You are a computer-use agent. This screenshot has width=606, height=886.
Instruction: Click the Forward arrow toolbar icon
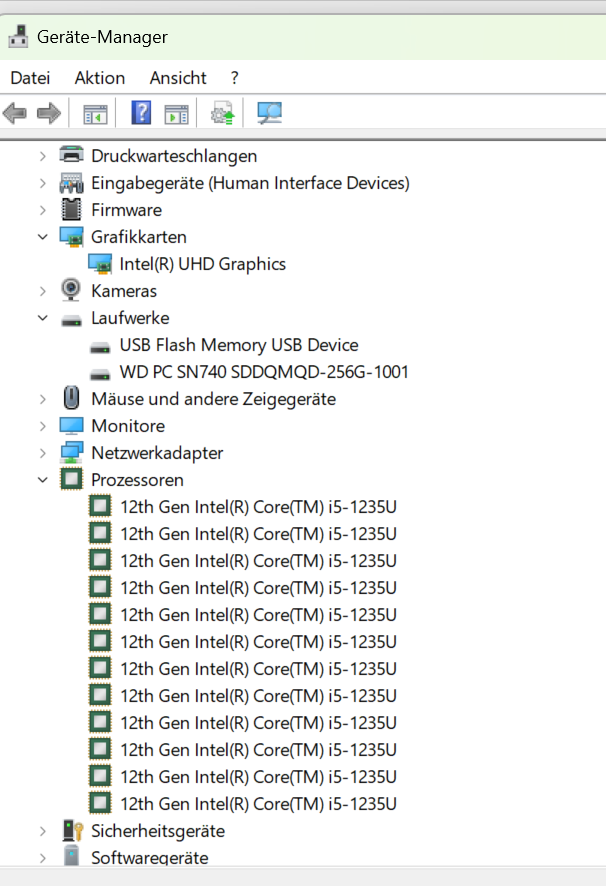click(49, 113)
